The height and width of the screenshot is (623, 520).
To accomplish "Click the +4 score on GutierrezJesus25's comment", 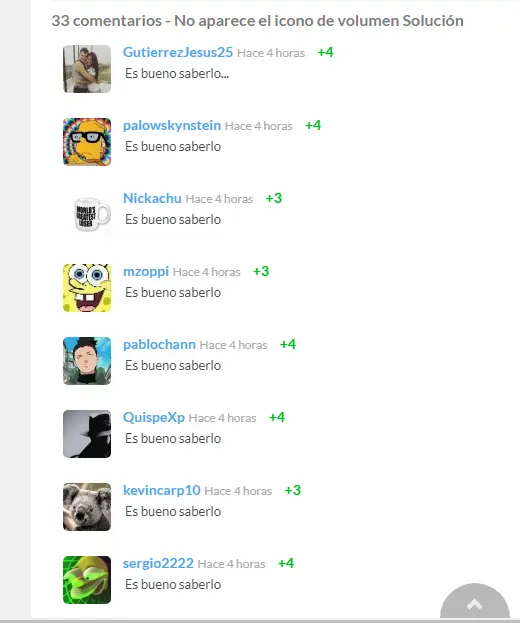I will (x=325, y=52).
